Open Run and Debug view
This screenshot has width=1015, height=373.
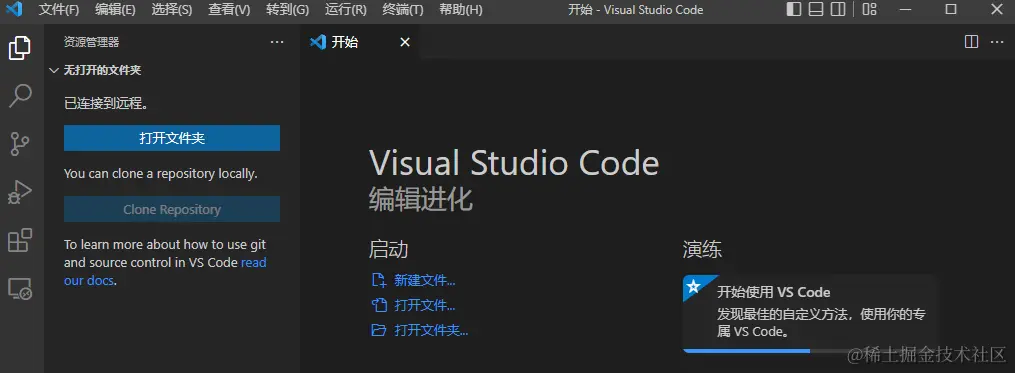19,192
